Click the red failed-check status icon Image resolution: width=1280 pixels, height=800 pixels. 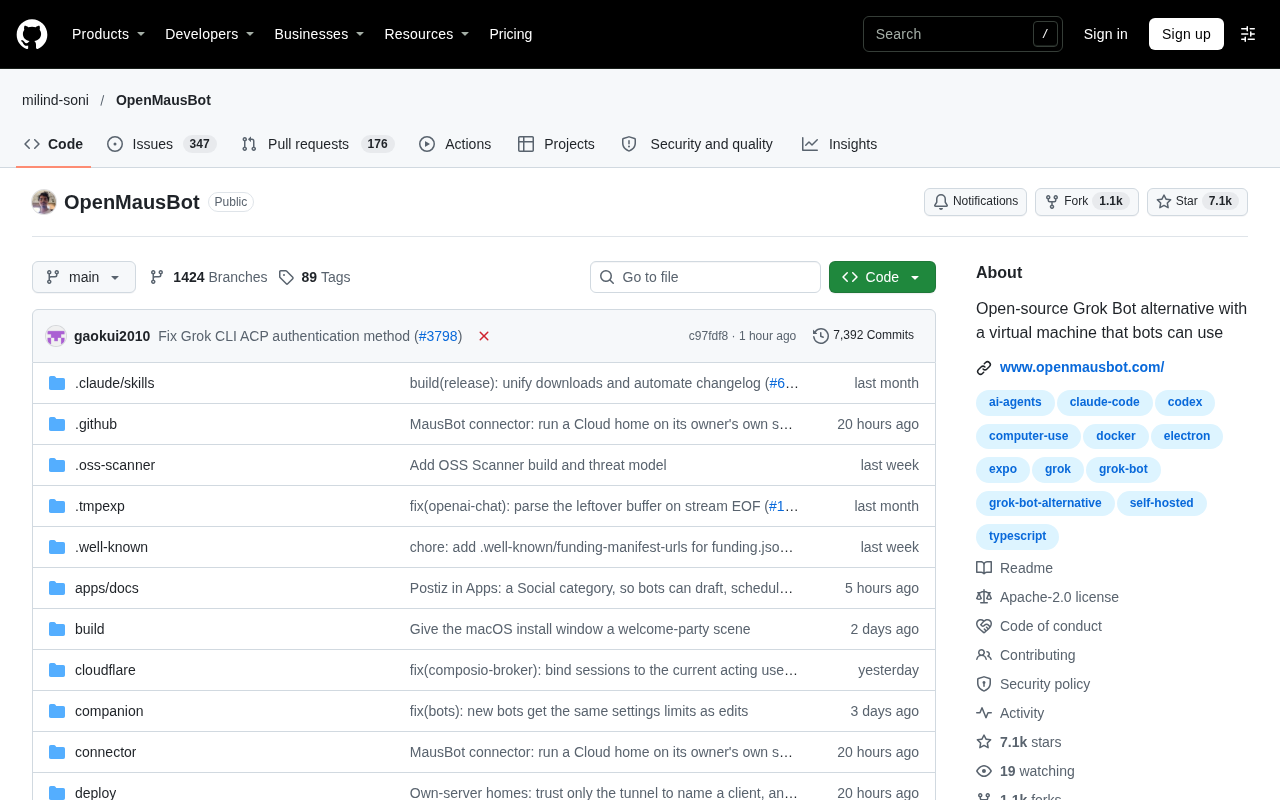point(484,336)
